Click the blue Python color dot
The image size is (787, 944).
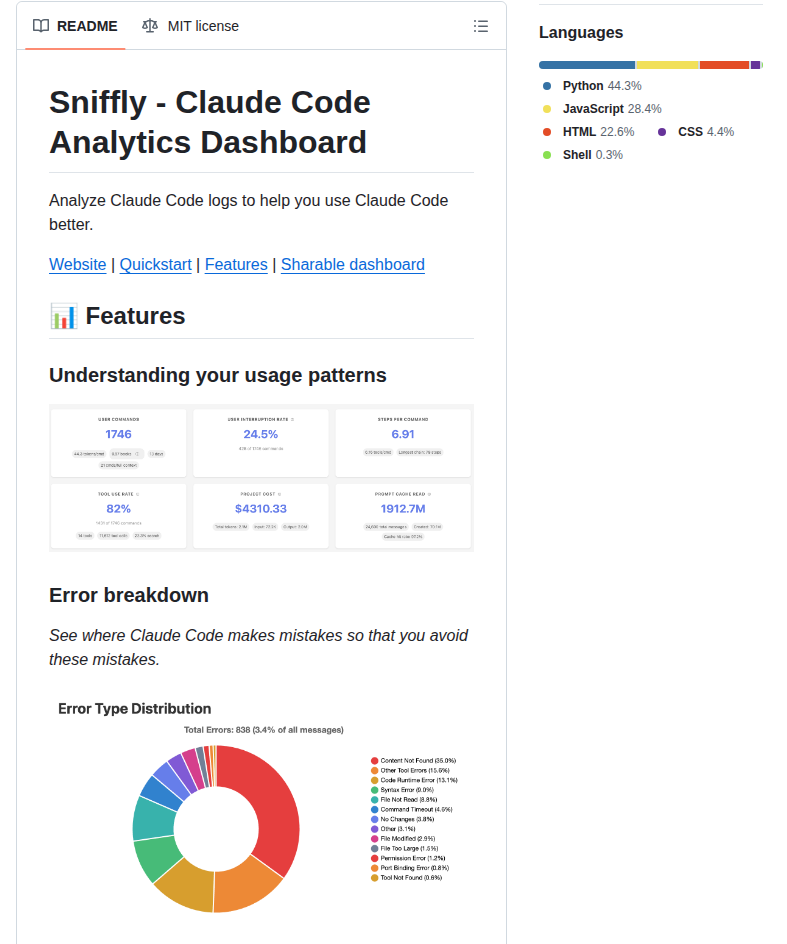pyautogui.click(x=547, y=86)
